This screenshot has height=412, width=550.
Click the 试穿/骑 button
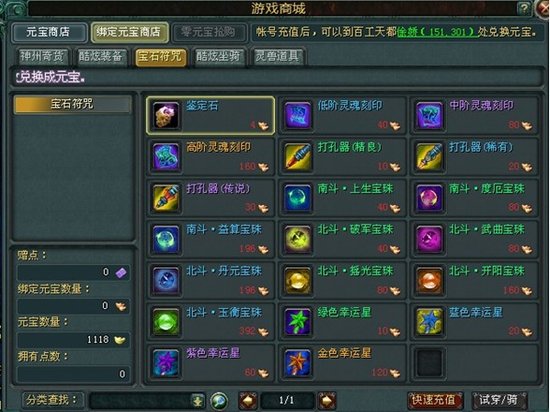(x=498, y=400)
